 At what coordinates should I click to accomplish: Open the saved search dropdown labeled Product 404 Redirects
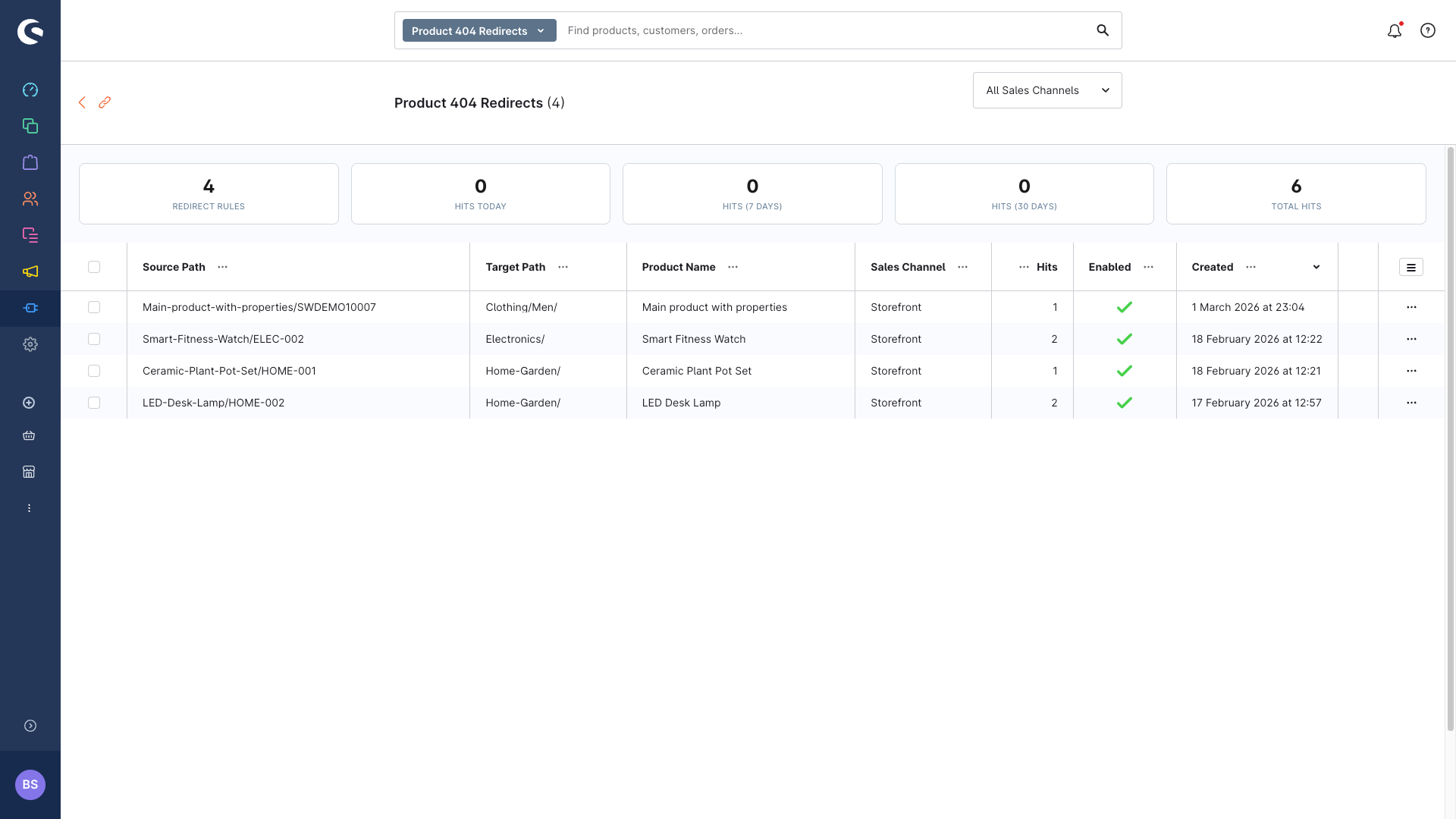[x=478, y=30]
